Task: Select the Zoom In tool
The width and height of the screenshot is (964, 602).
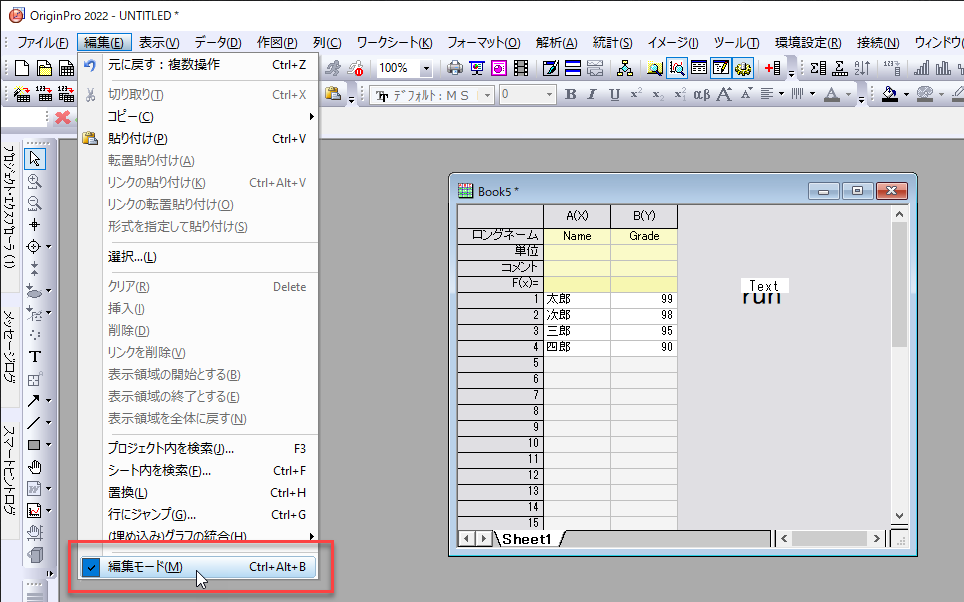Action: (34, 181)
